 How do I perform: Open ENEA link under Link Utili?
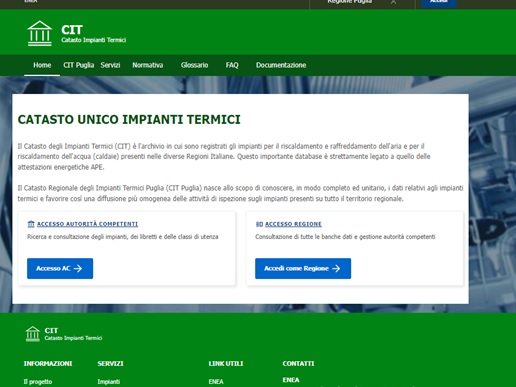click(x=216, y=382)
